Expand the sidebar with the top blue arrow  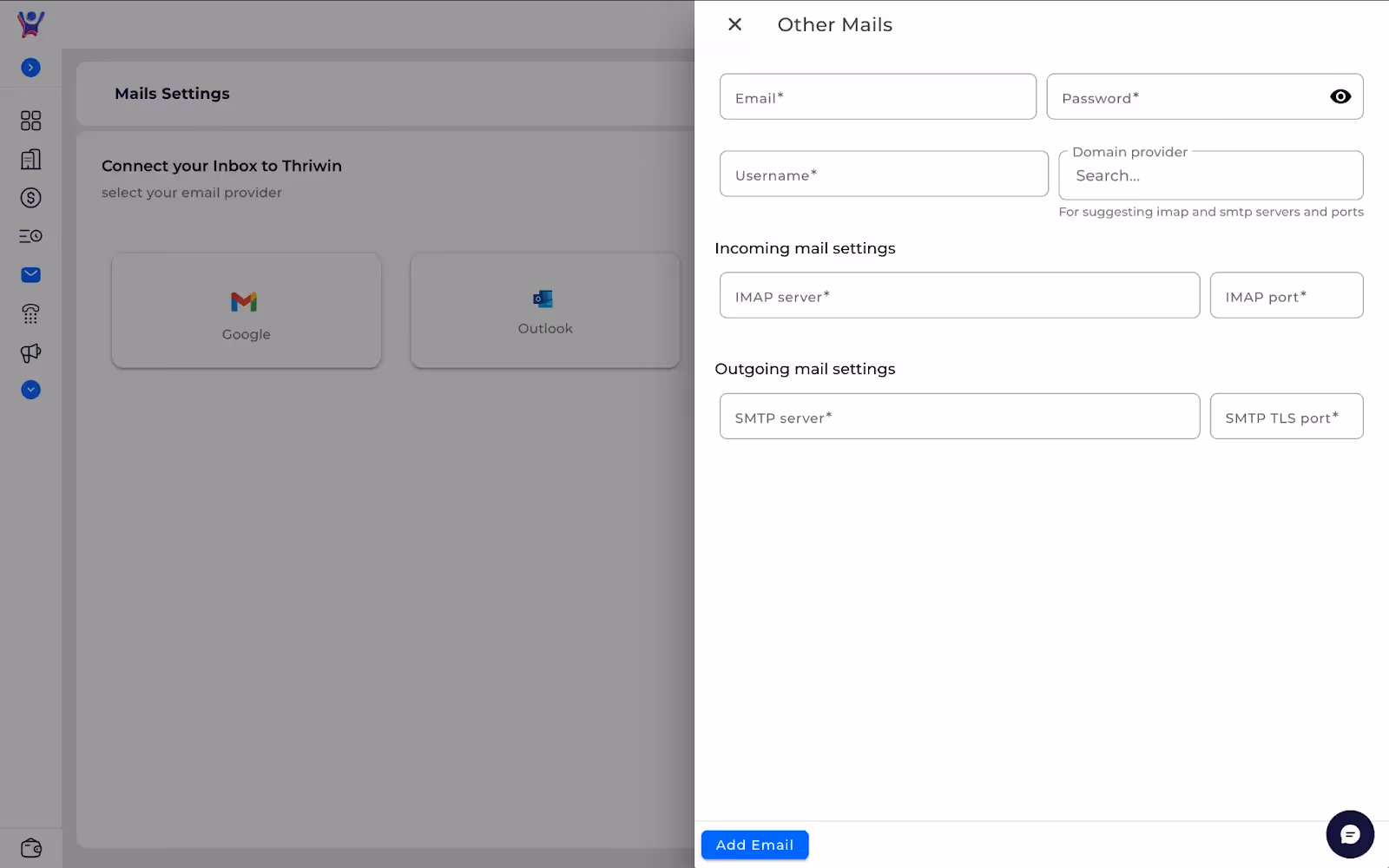(30, 68)
